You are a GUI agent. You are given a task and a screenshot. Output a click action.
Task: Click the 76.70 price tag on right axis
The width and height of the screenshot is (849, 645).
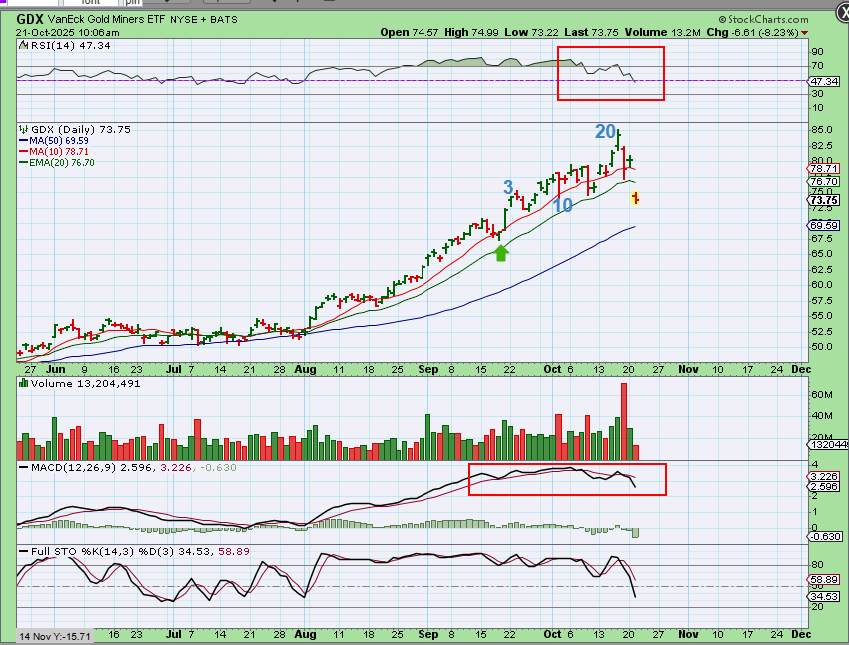pos(824,181)
